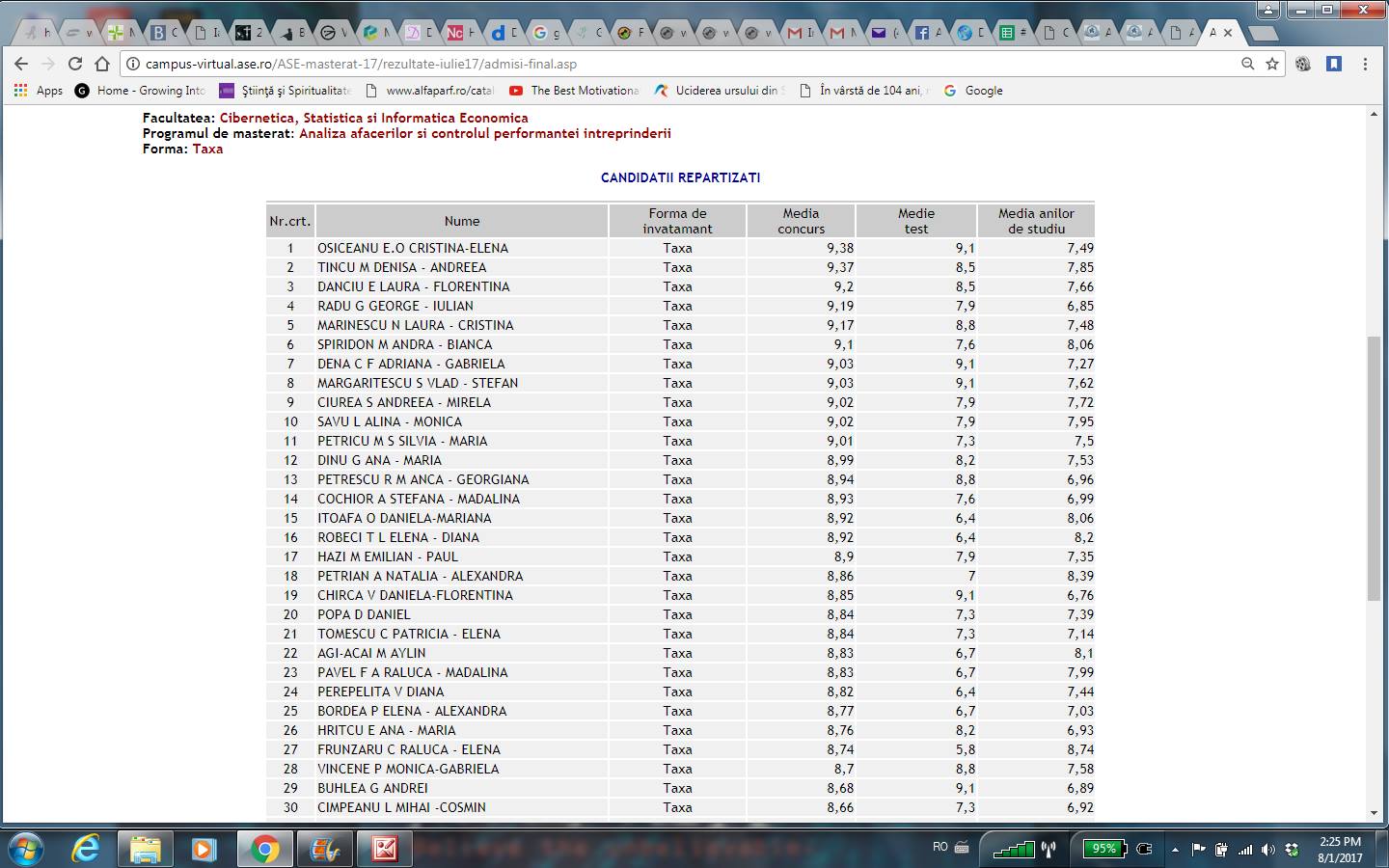This screenshot has width=1389, height=868.
Task: Select name COCHIOR A STEFANA - MADALINA
Action: tap(419, 499)
